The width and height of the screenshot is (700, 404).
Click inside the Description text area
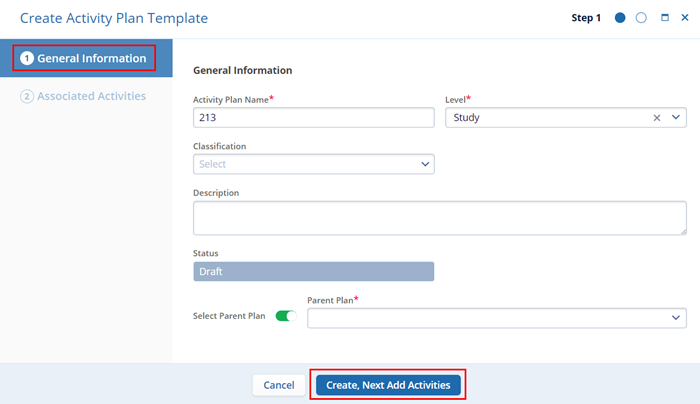coord(439,217)
